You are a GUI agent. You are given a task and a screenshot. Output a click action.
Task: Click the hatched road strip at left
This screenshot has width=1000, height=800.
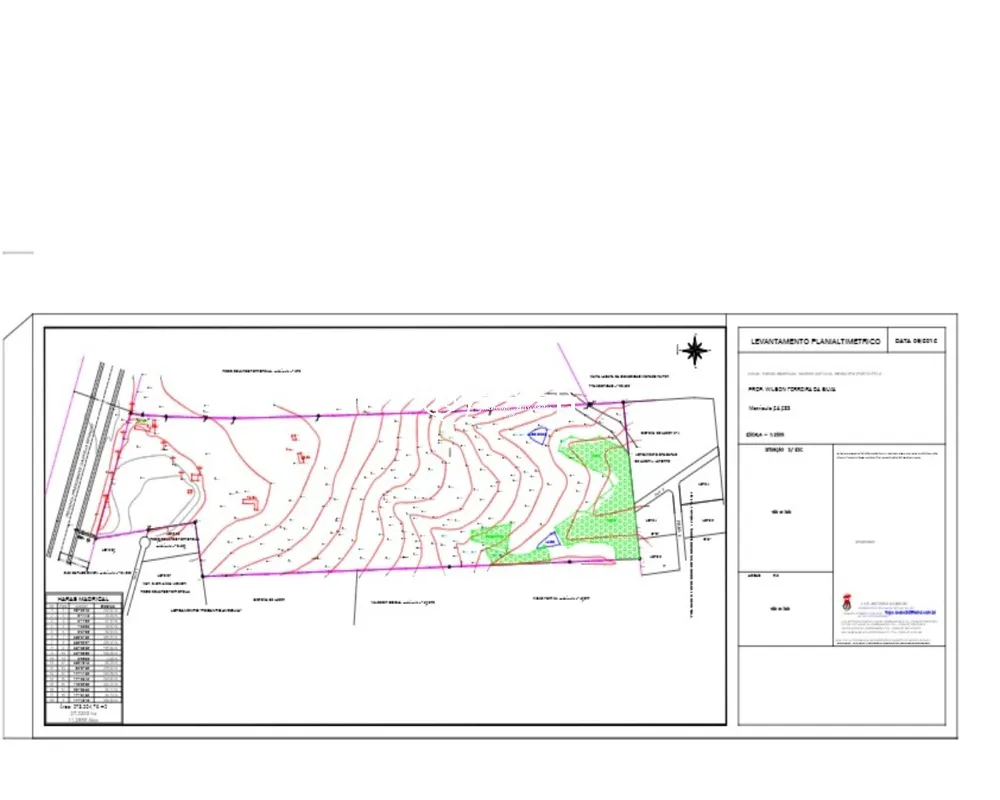87,459
